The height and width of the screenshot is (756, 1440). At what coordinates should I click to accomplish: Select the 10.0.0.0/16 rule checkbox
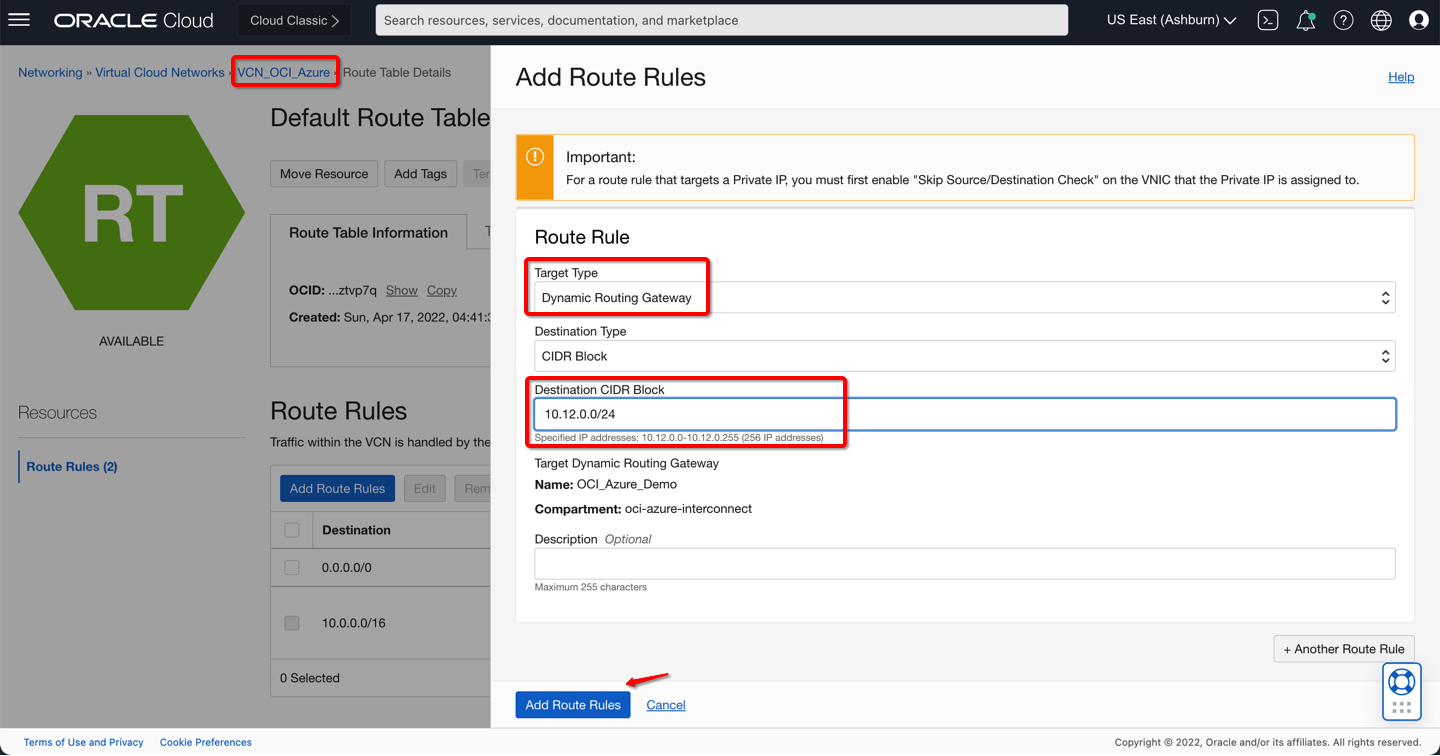coord(292,623)
